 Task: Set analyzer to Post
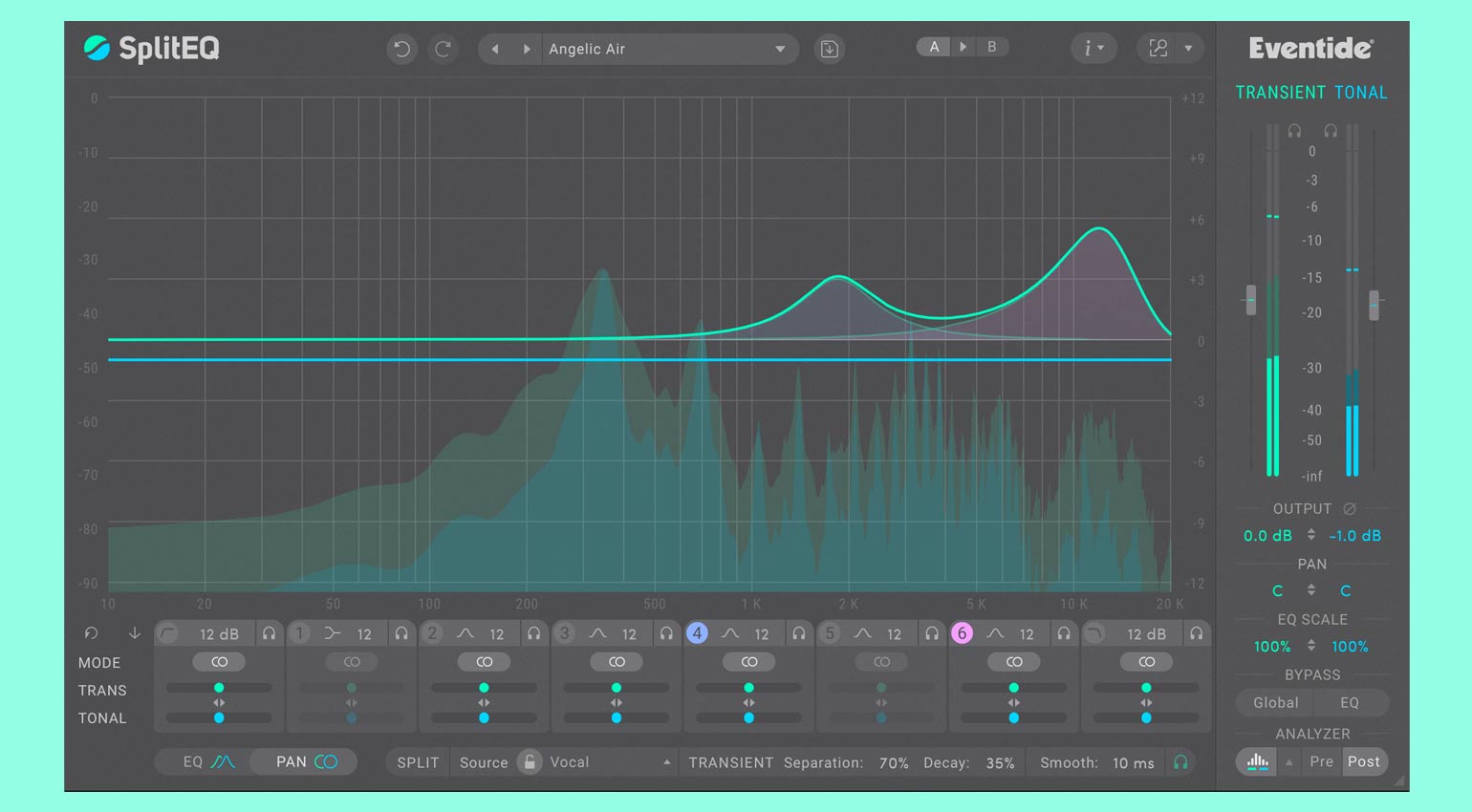(x=1364, y=761)
